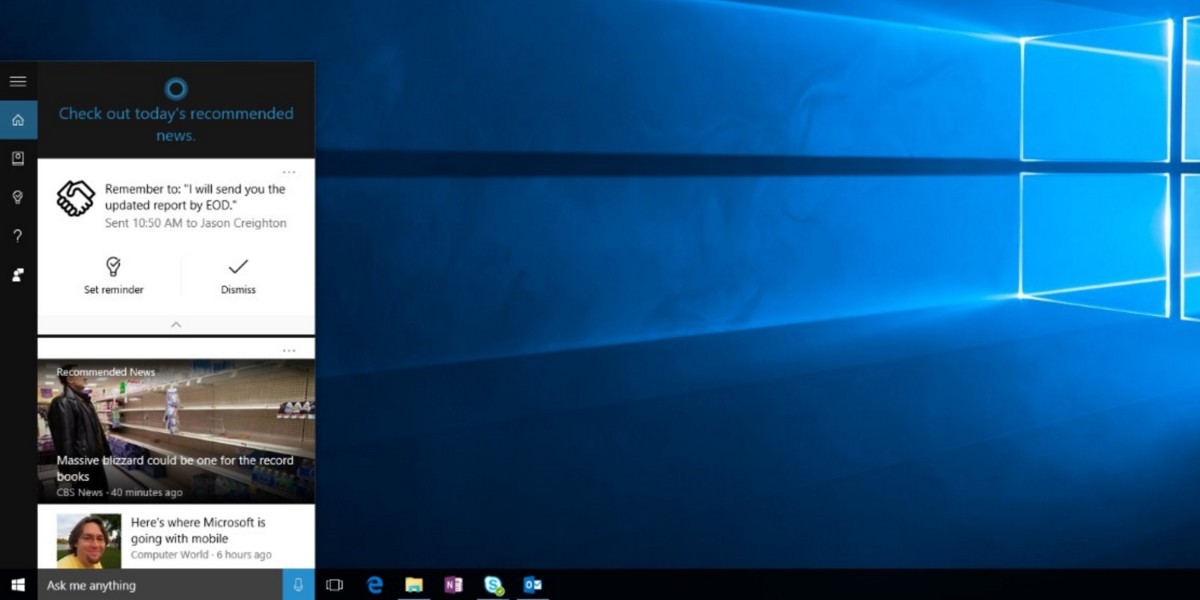Open the Cortana Notebook
This screenshot has width=1200, height=600.
(x=18, y=158)
